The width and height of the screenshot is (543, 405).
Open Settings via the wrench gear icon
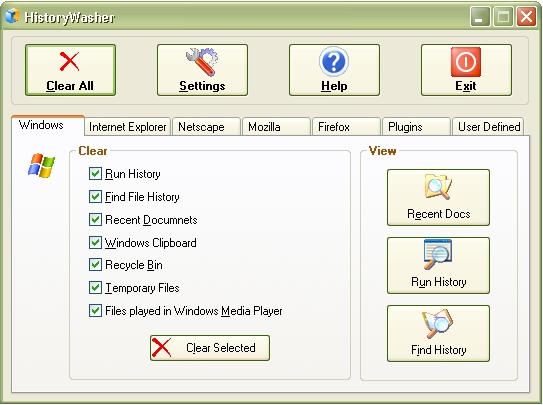[202, 62]
